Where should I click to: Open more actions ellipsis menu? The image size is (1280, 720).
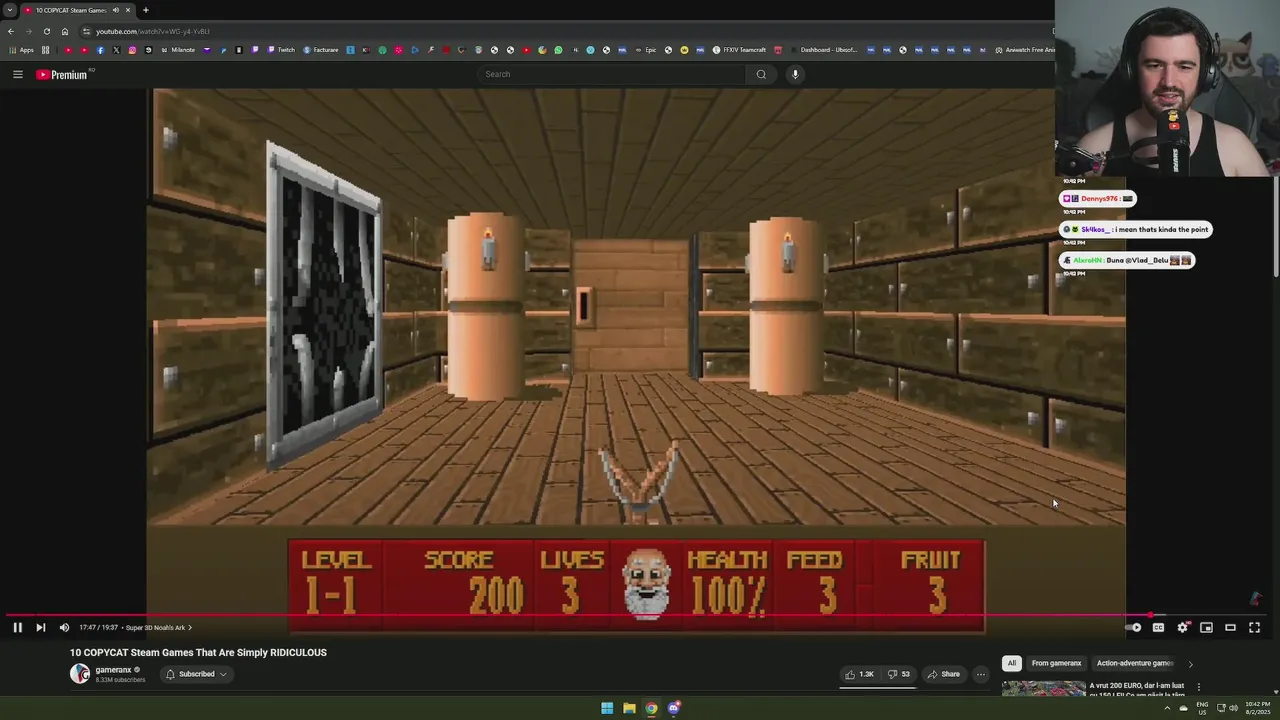[x=981, y=674]
